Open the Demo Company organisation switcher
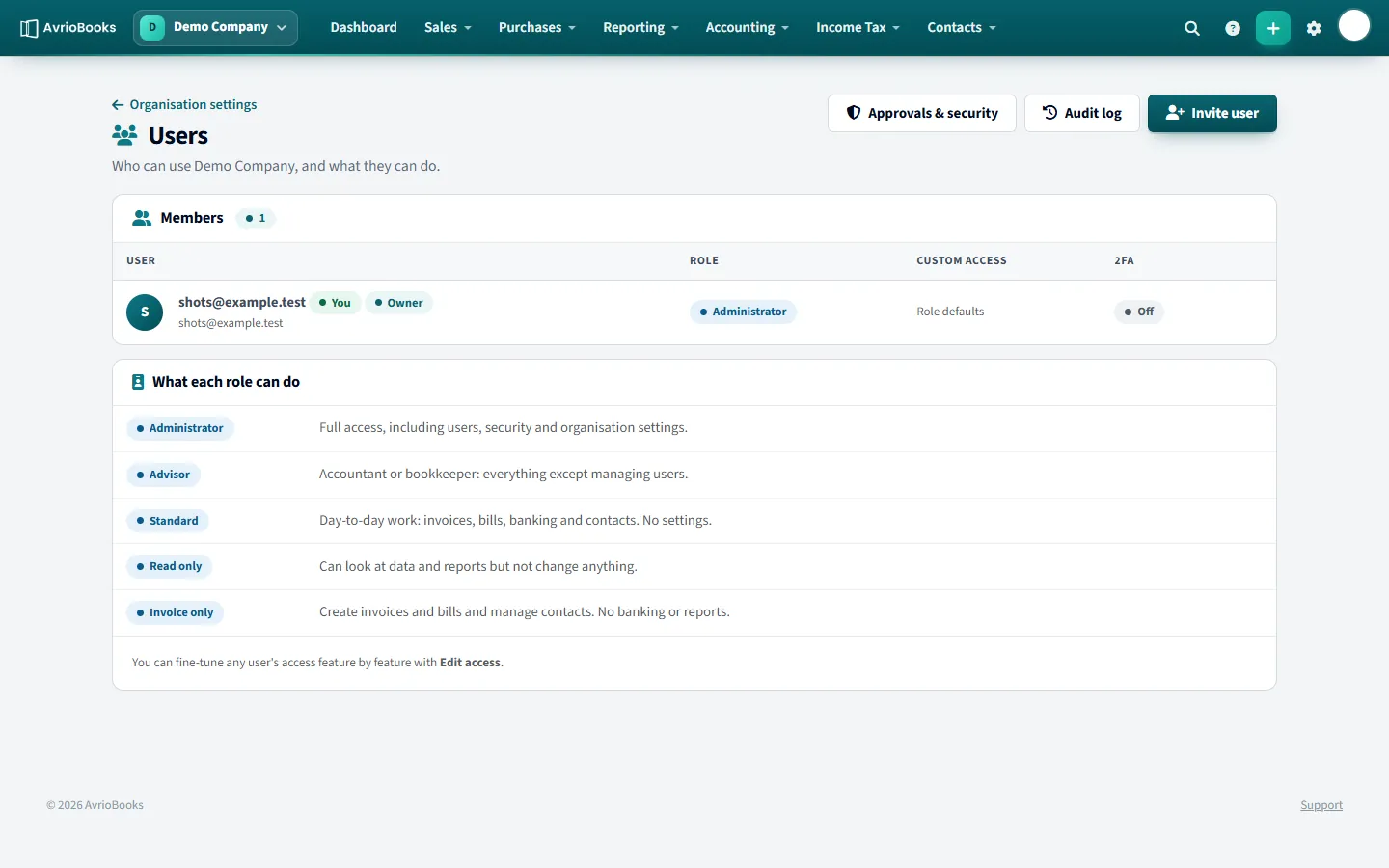Viewport: 1389px width, 868px height. (215, 28)
